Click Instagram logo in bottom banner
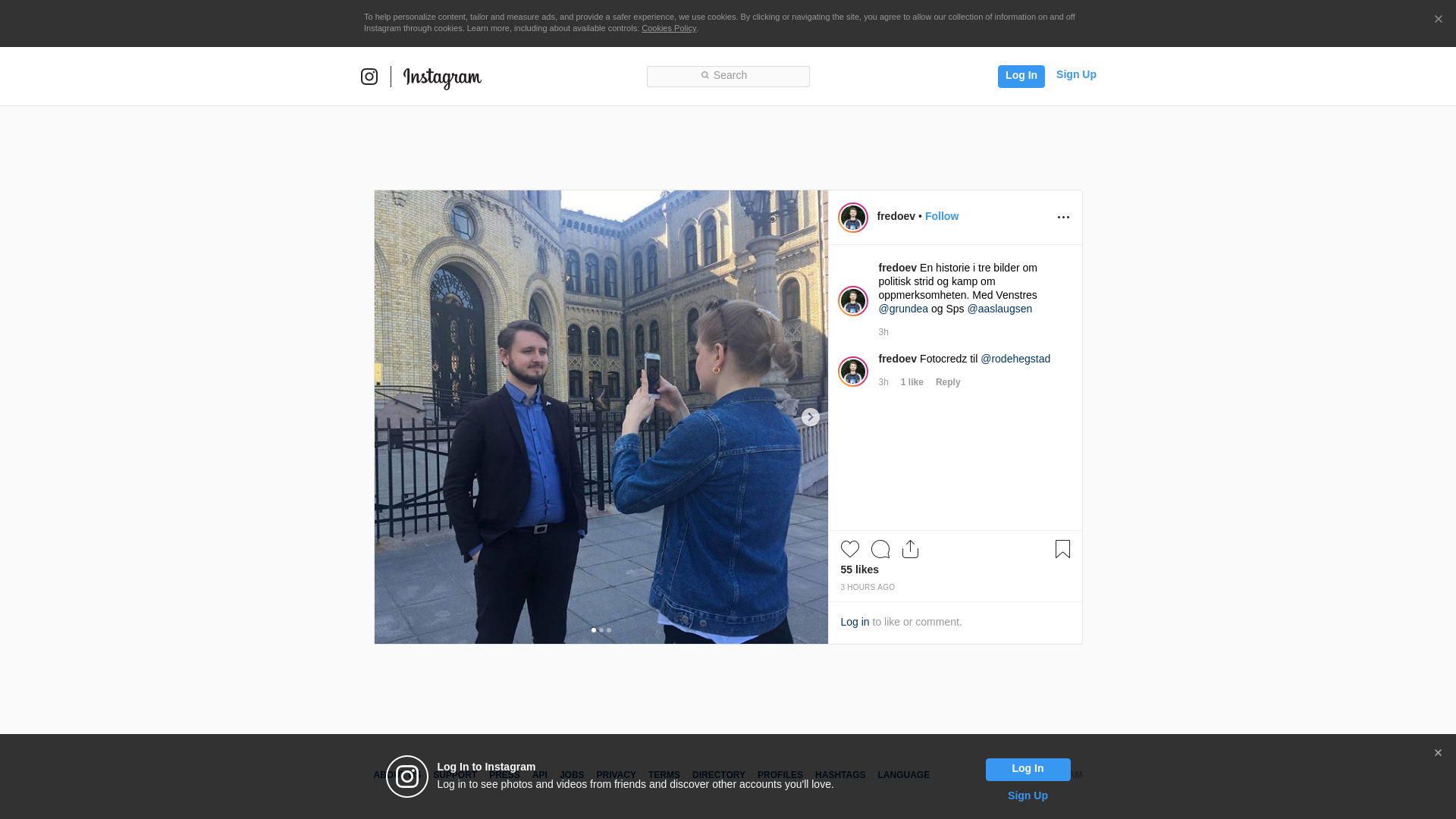 click(407, 777)
